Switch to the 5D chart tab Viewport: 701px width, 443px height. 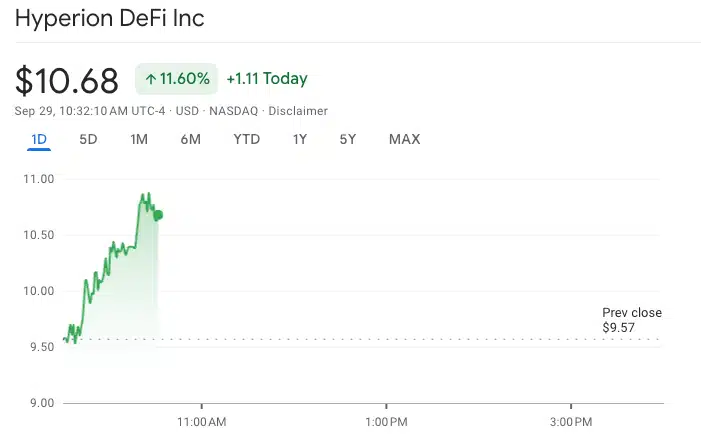coord(88,139)
